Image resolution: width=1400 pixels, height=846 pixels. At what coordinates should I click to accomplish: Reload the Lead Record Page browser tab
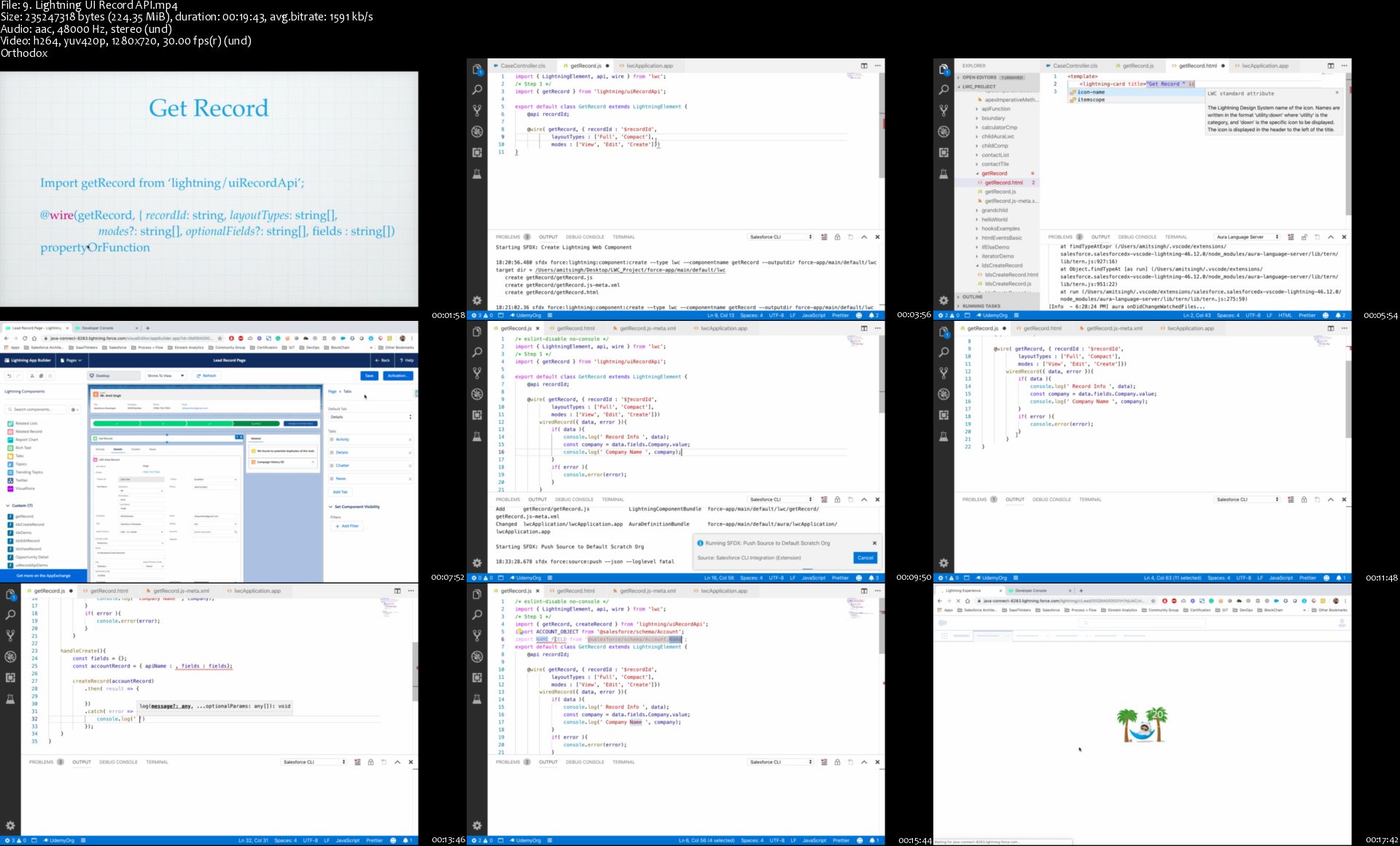[x=25, y=338]
